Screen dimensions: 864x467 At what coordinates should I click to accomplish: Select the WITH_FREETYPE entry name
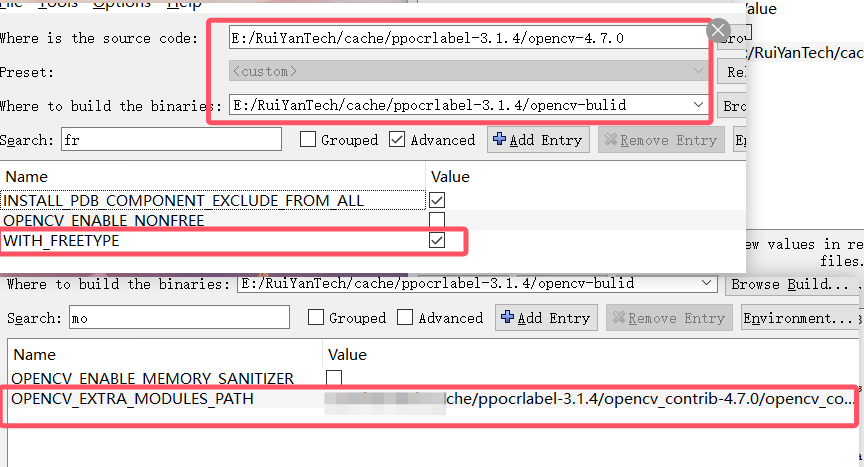61,241
